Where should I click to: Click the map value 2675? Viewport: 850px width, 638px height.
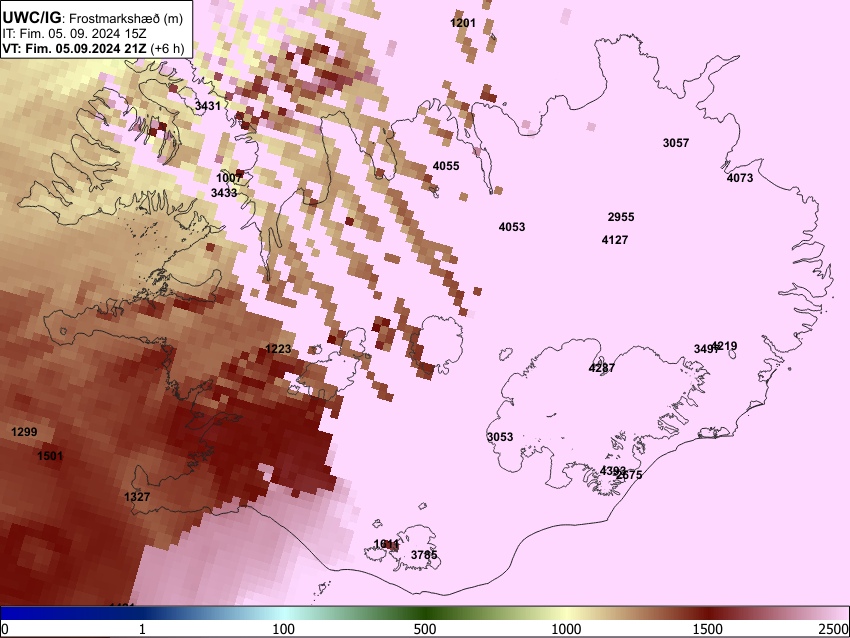tap(631, 475)
